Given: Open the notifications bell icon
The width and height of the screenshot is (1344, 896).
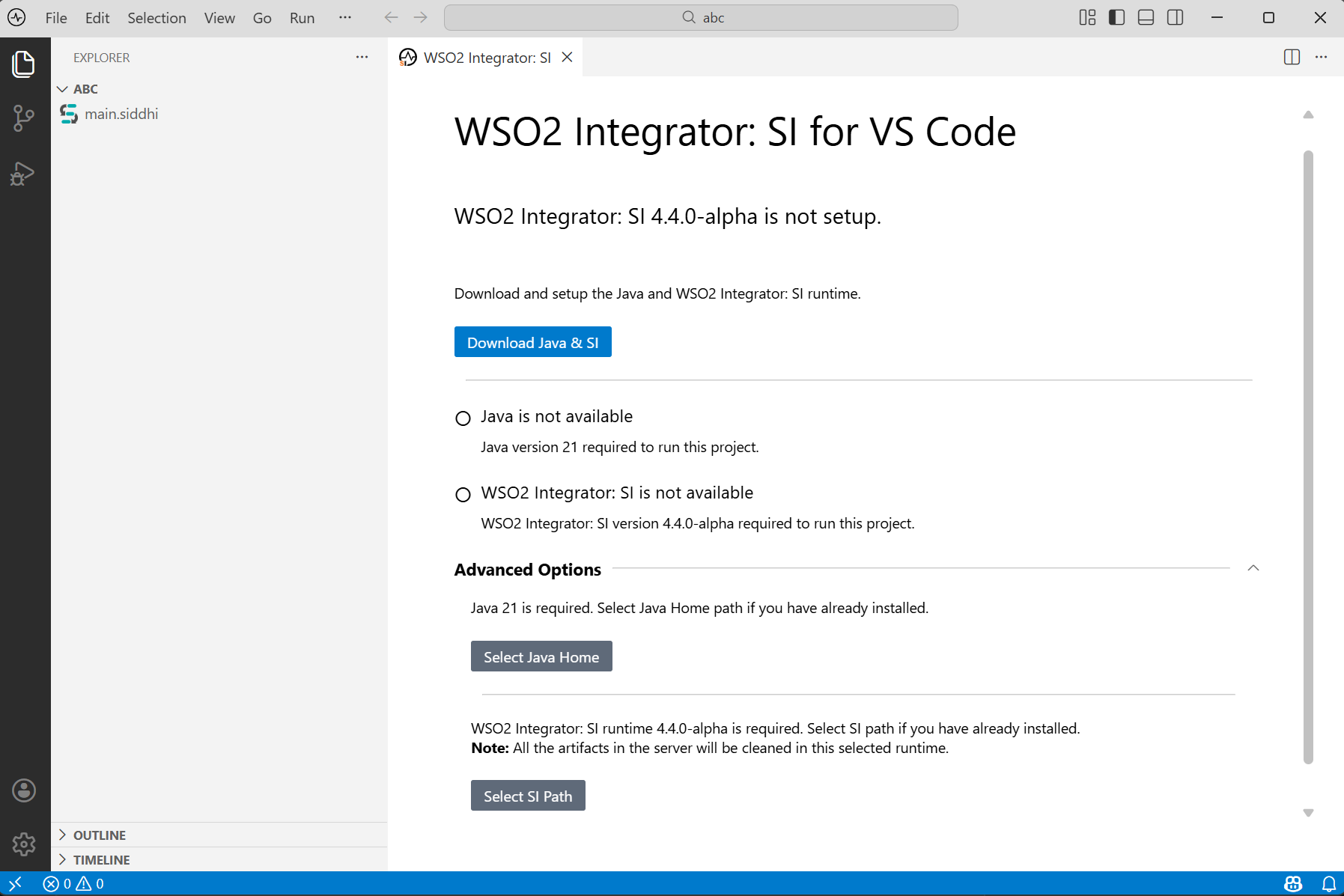Looking at the screenshot, I should point(1329,884).
